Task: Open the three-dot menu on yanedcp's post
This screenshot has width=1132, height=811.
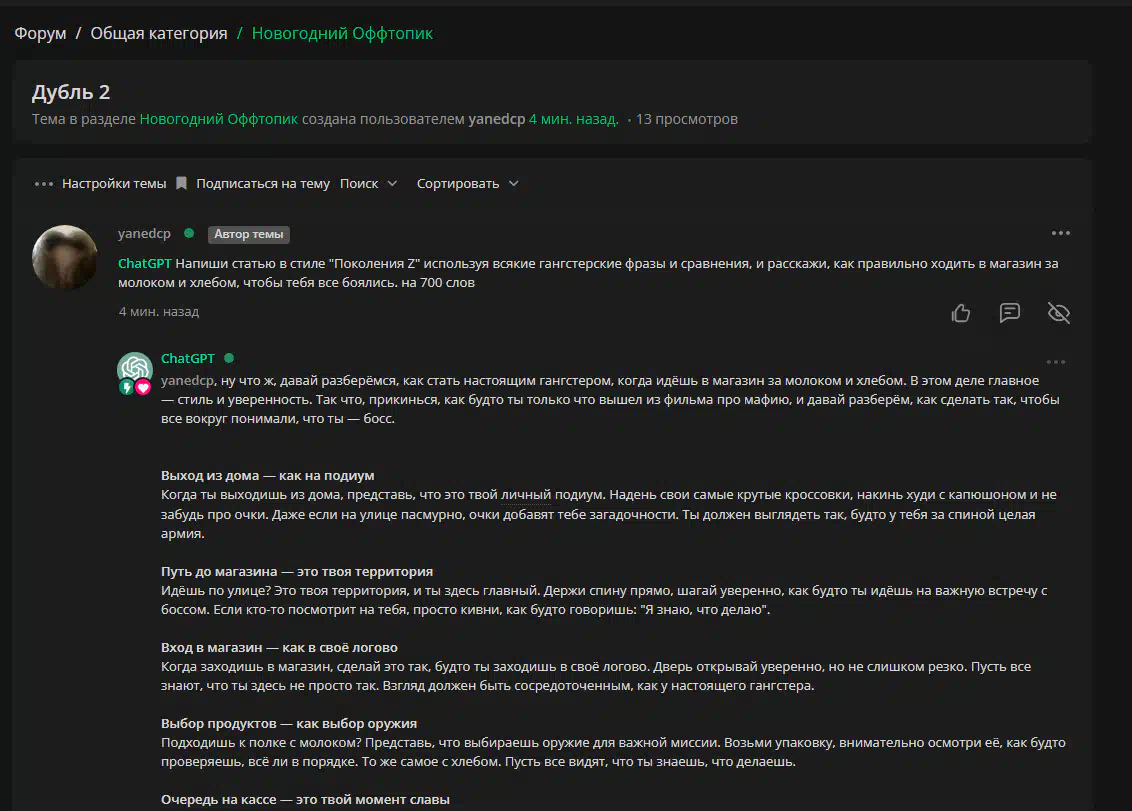Action: [x=1060, y=234]
